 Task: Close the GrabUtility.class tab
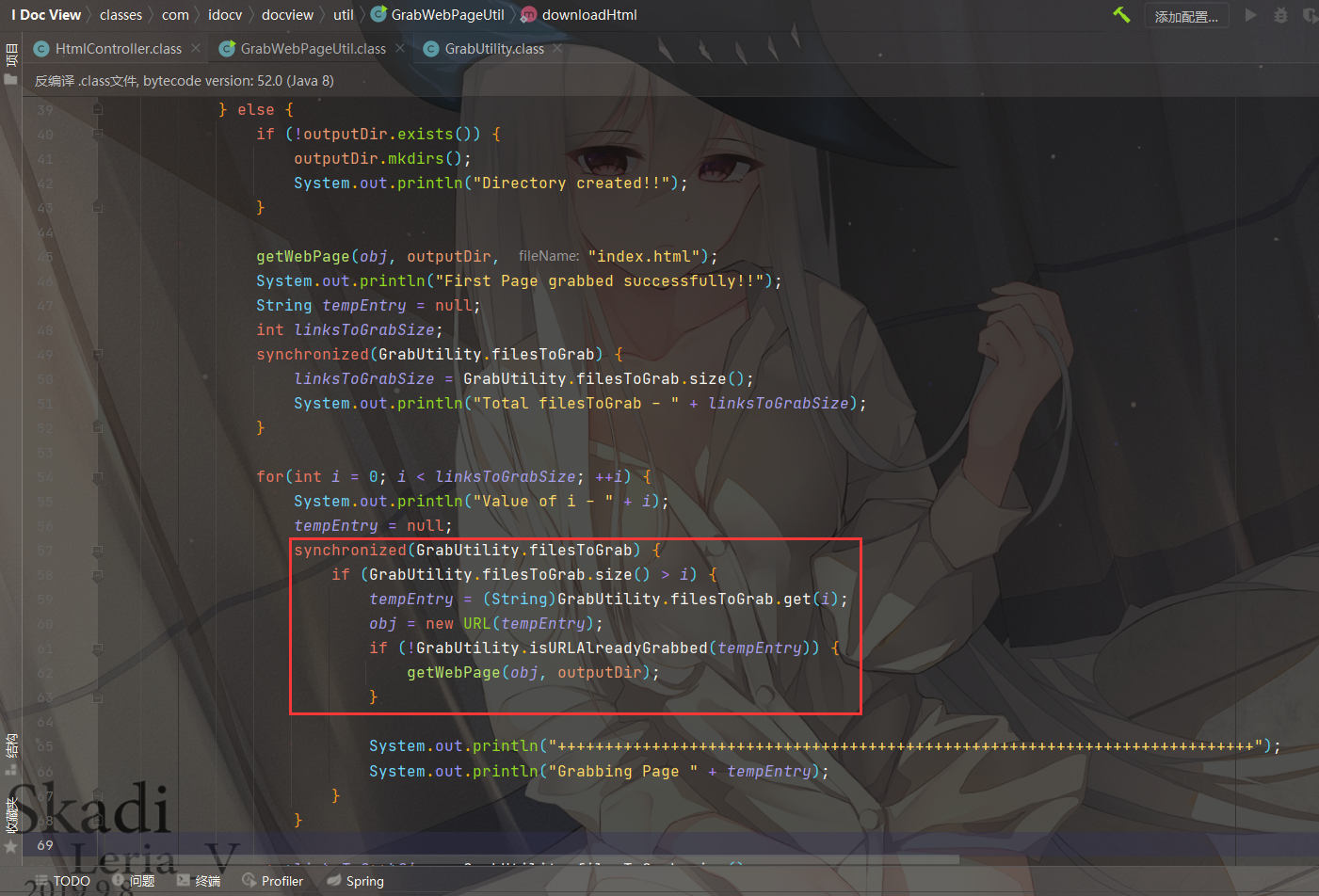(x=557, y=48)
